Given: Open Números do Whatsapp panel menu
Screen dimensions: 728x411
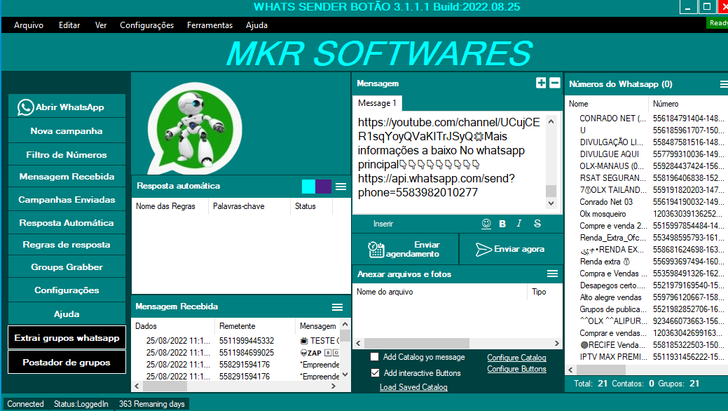Looking at the screenshot, I should (x=724, y=84).
